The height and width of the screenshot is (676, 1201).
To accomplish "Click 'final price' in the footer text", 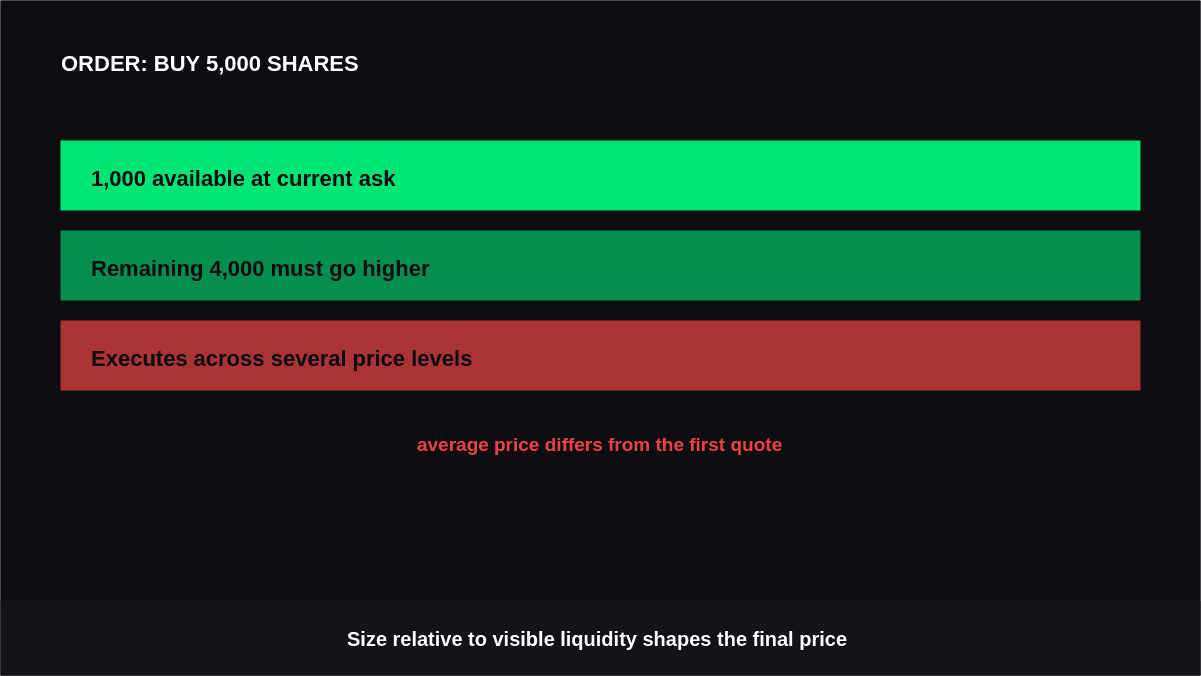I will [x=801, y=639].
